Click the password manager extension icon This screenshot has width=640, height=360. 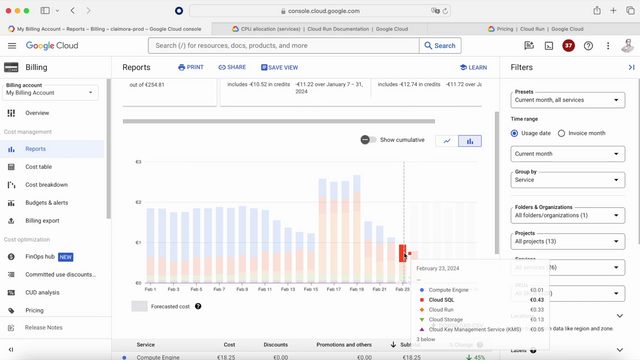pos(179,11)
